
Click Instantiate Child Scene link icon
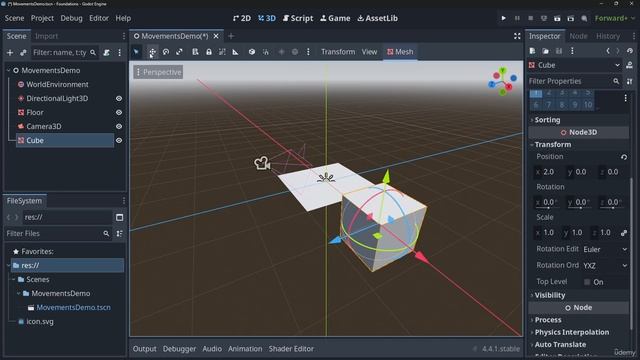tap(23, 53)
